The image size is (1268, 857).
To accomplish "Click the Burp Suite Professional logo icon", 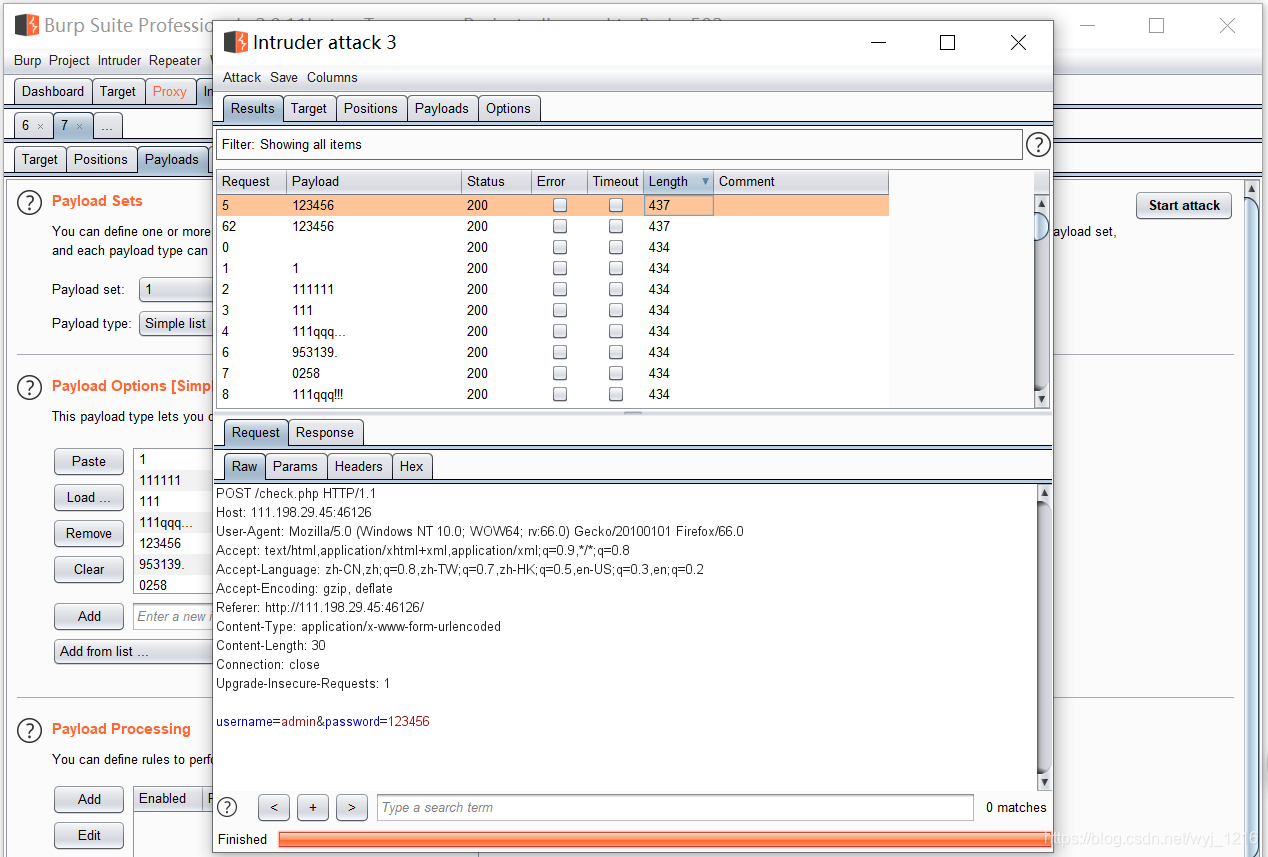I will [26, 25].
